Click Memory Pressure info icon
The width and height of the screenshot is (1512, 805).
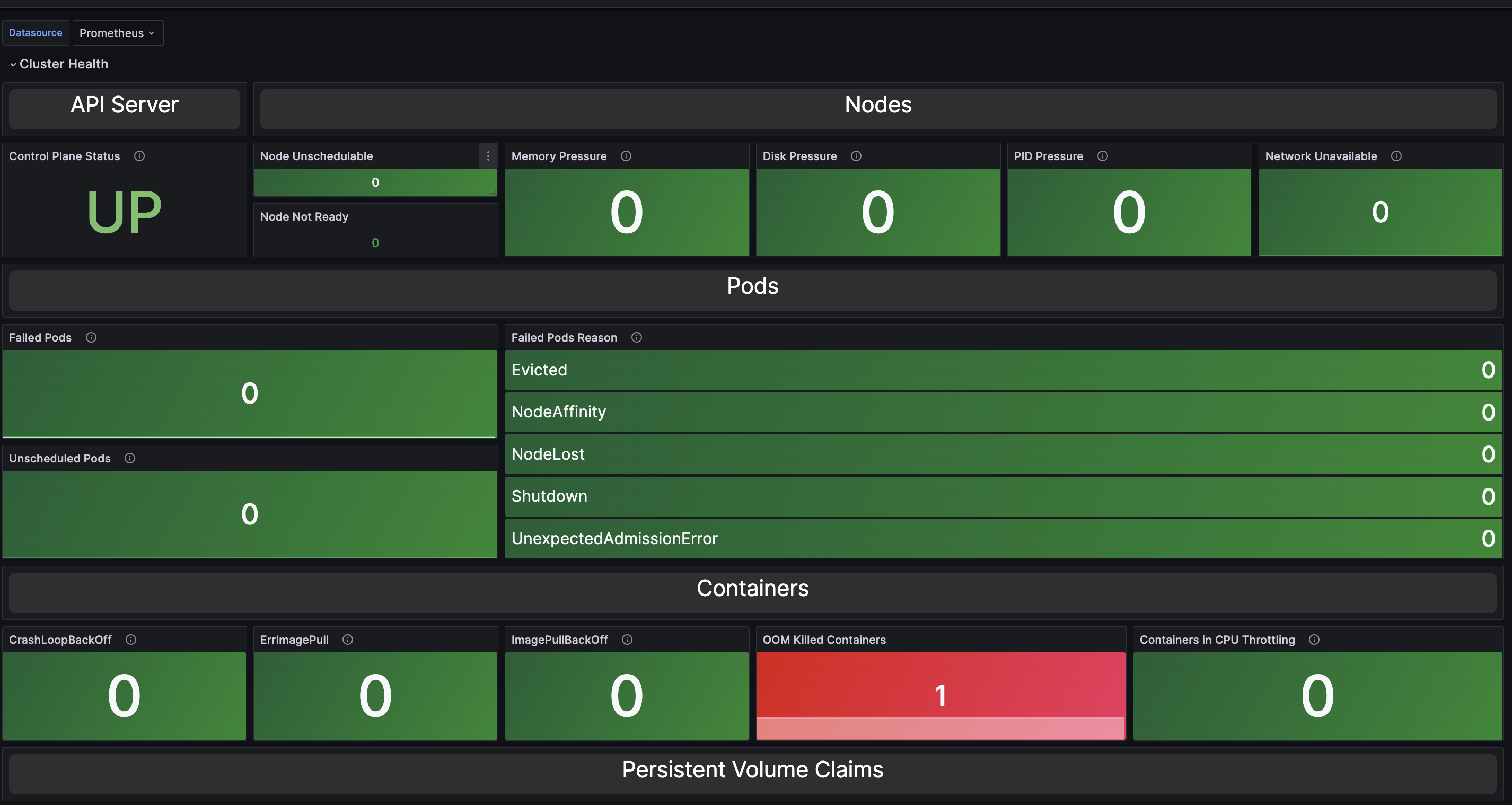click(626, 156)
